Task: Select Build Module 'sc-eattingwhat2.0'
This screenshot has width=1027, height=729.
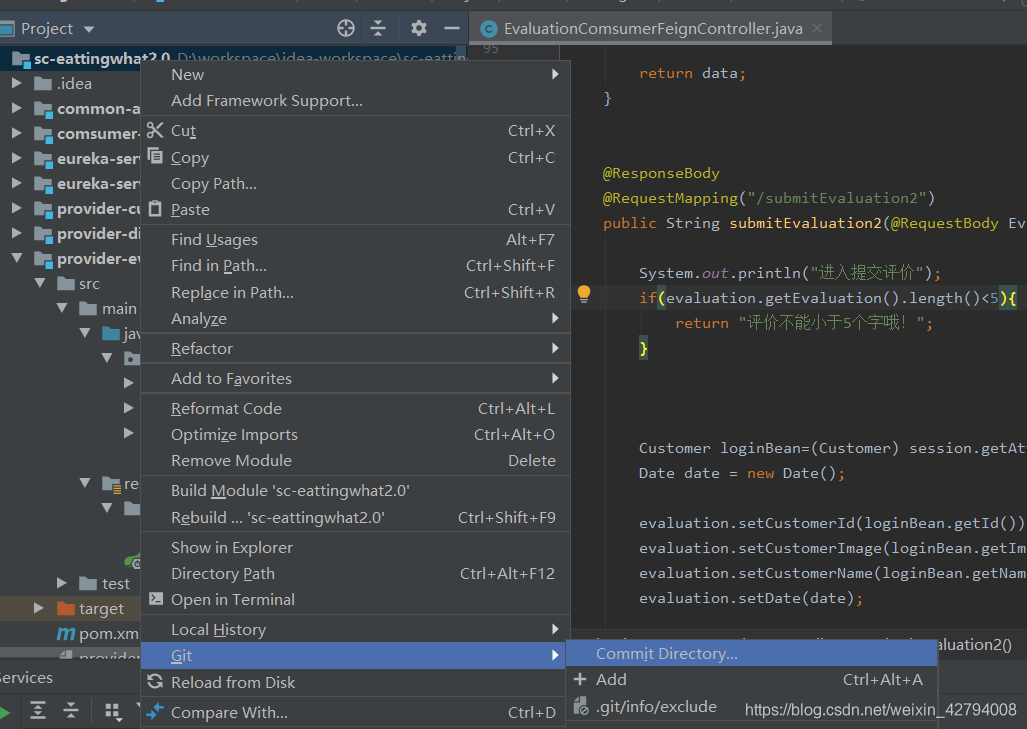Action: 356,491
